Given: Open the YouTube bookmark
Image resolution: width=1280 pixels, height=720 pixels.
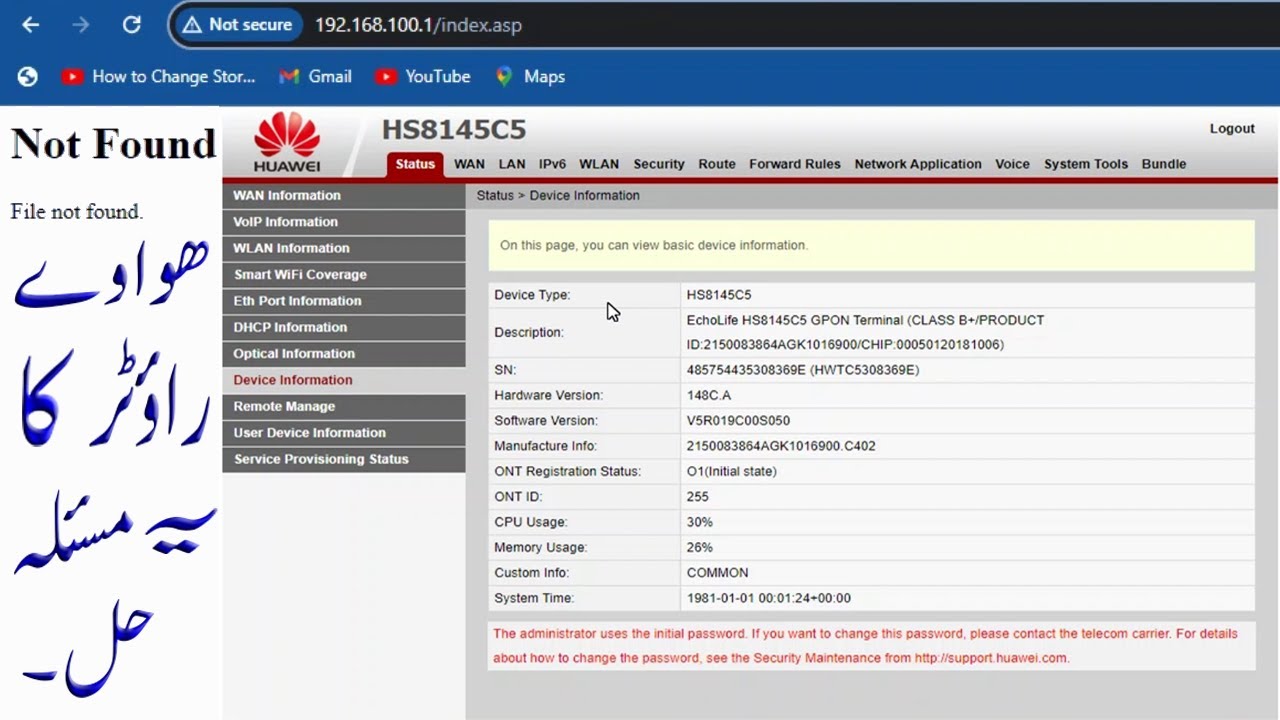Looking at the screenshot, I should click(x=423, y=76).
